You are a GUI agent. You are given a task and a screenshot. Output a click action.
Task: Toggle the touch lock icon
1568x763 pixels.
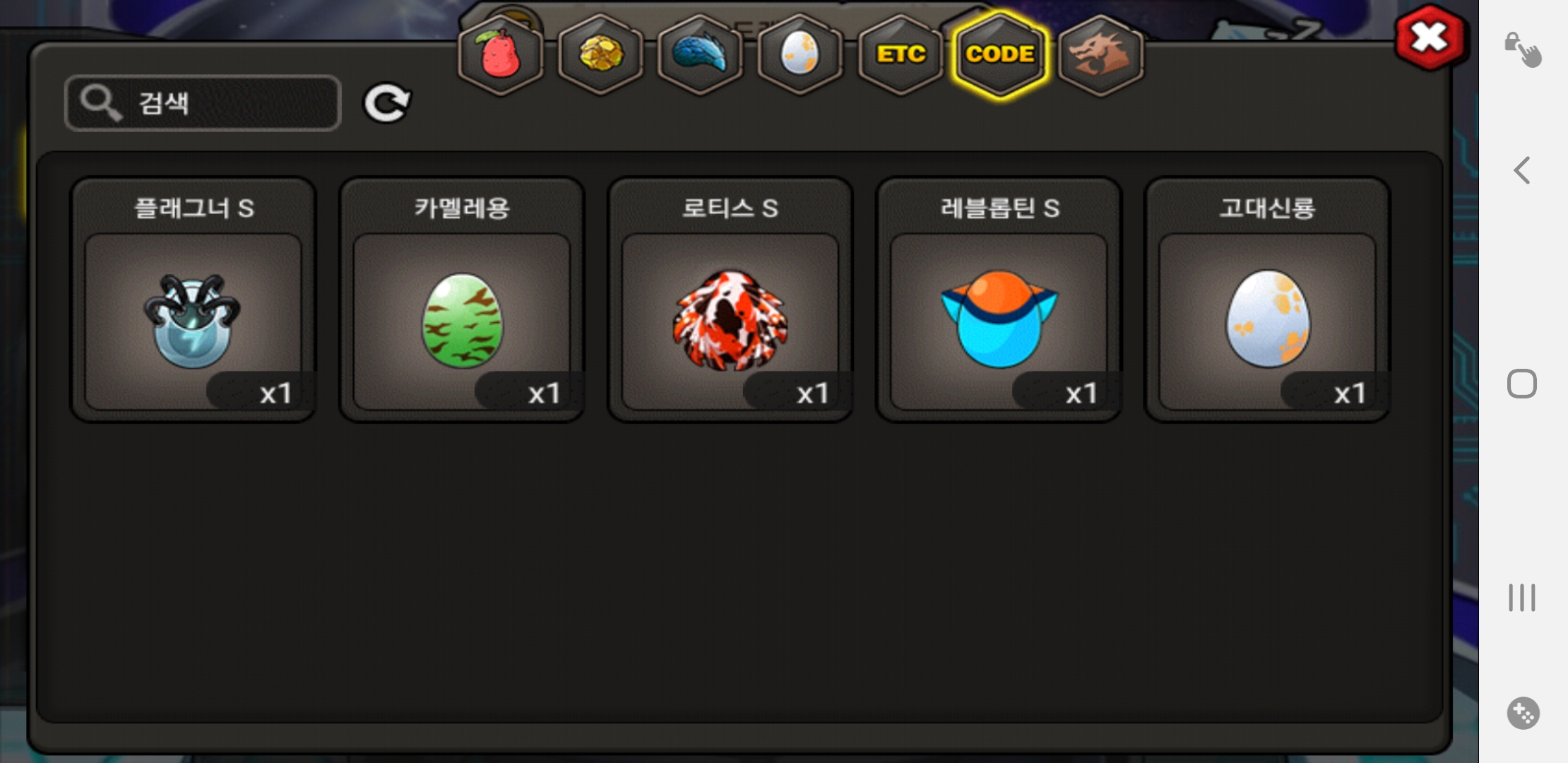click(1523, 49)
